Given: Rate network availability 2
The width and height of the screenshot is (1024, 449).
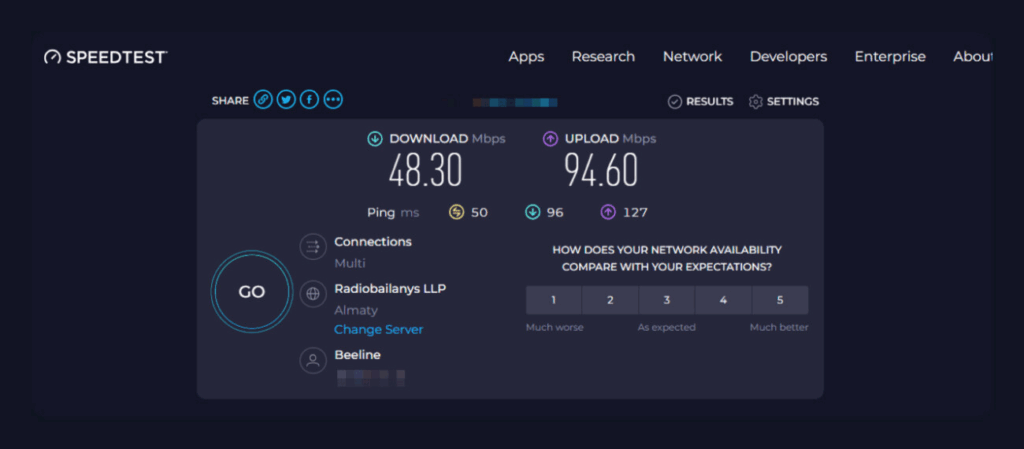Looking at the screenshot, I should pyautogui.click(x=610, y=300).
